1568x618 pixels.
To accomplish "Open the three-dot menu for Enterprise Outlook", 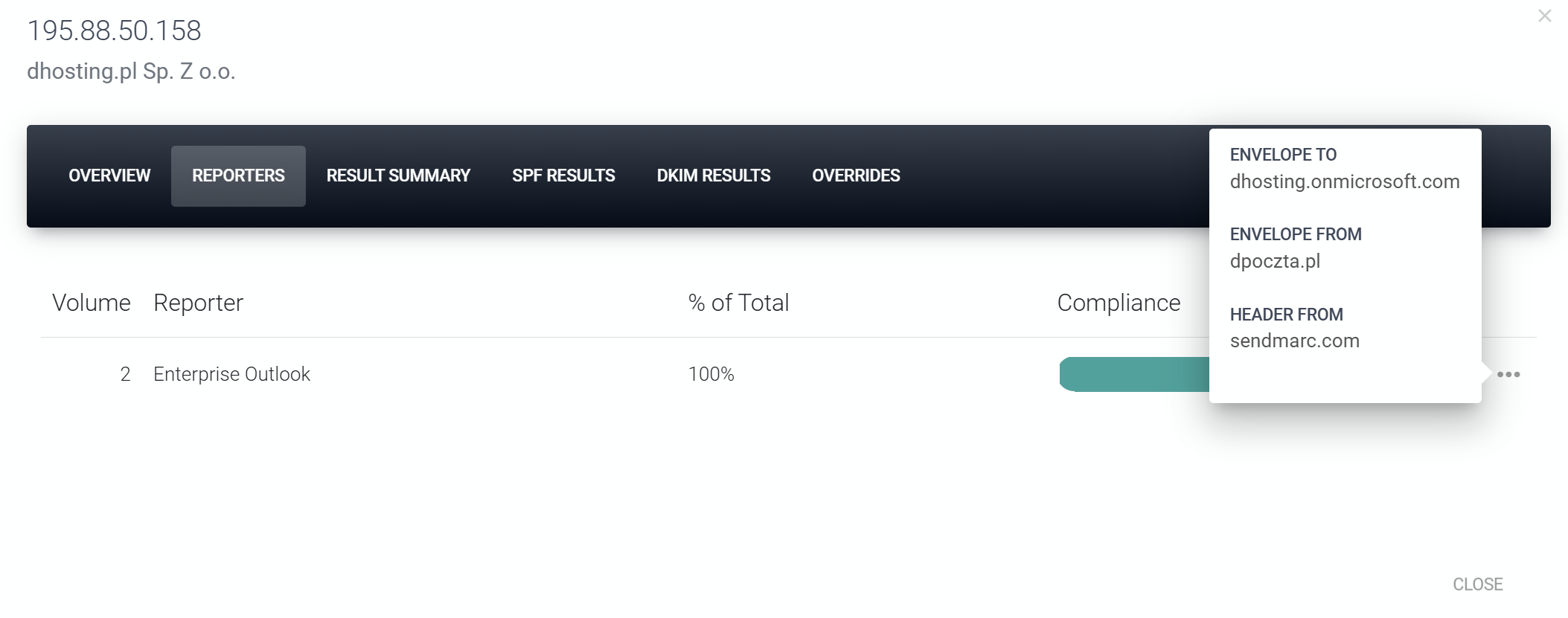I will (x=1508, y=374).
